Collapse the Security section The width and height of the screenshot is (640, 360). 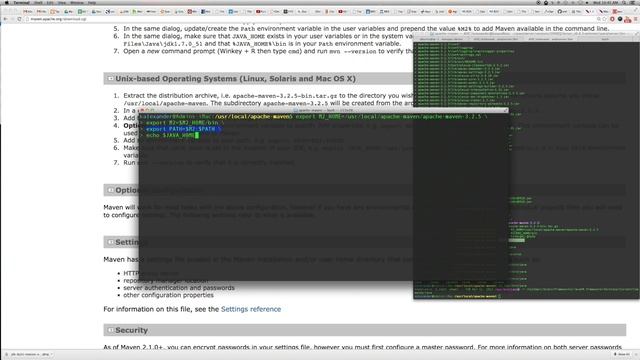coord(110,330)
